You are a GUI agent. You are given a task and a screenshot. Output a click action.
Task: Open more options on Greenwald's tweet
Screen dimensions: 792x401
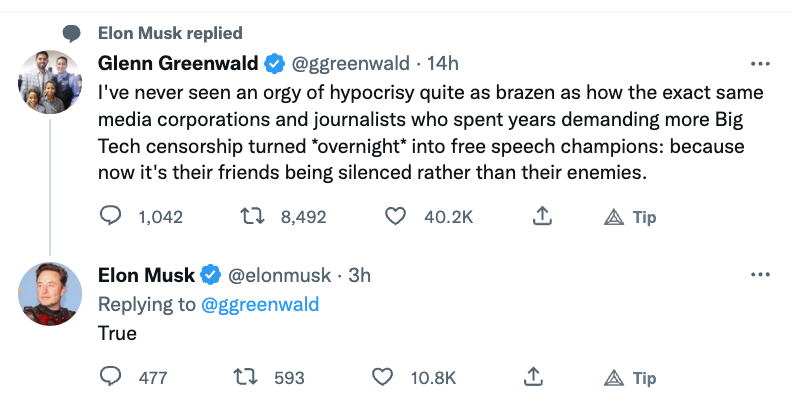(760, 64)
